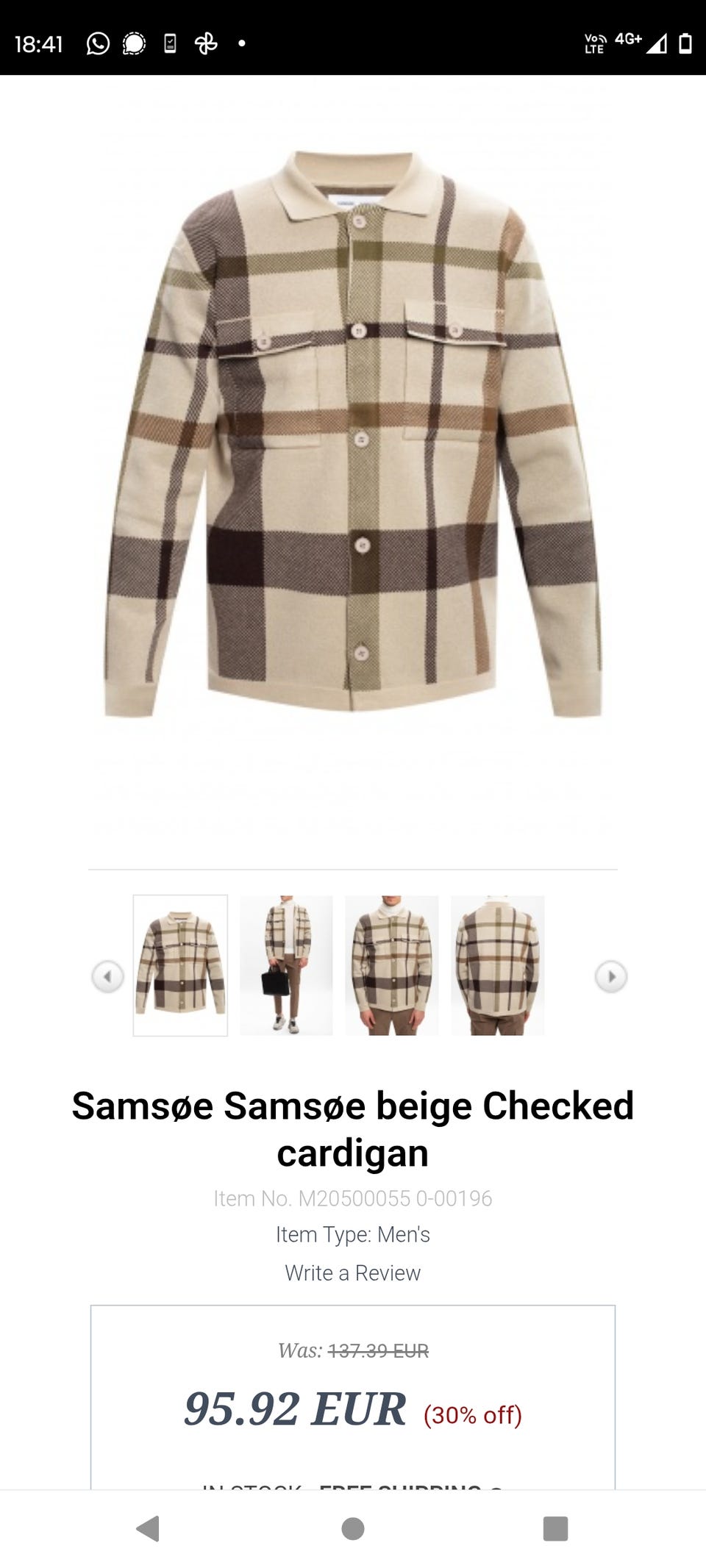This screenshot has width=706, height=1568.
Task: Select the front-view model thumbnail
Action: tap(392, 965)
